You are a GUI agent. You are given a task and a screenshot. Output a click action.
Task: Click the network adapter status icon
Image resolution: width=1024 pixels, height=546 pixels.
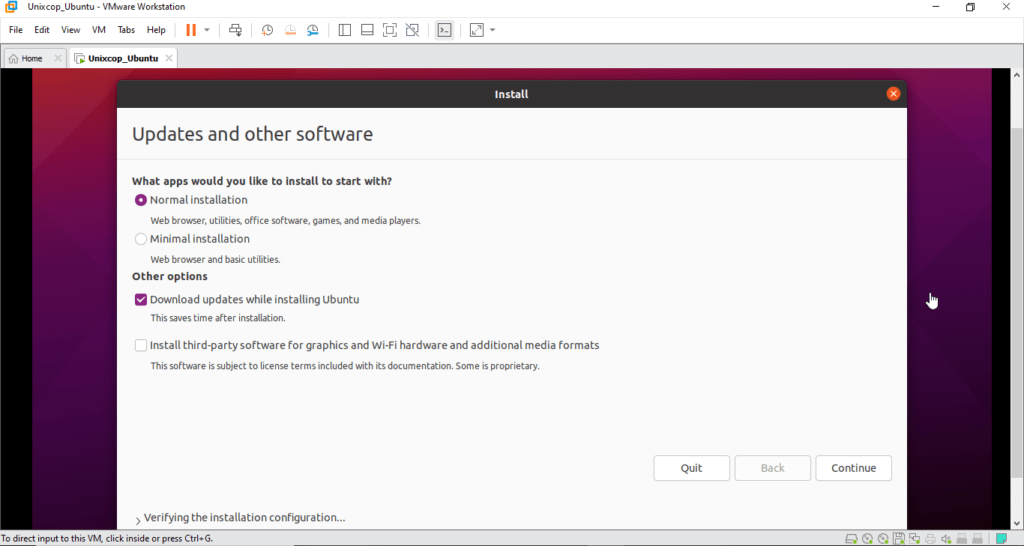pos(914,539)
